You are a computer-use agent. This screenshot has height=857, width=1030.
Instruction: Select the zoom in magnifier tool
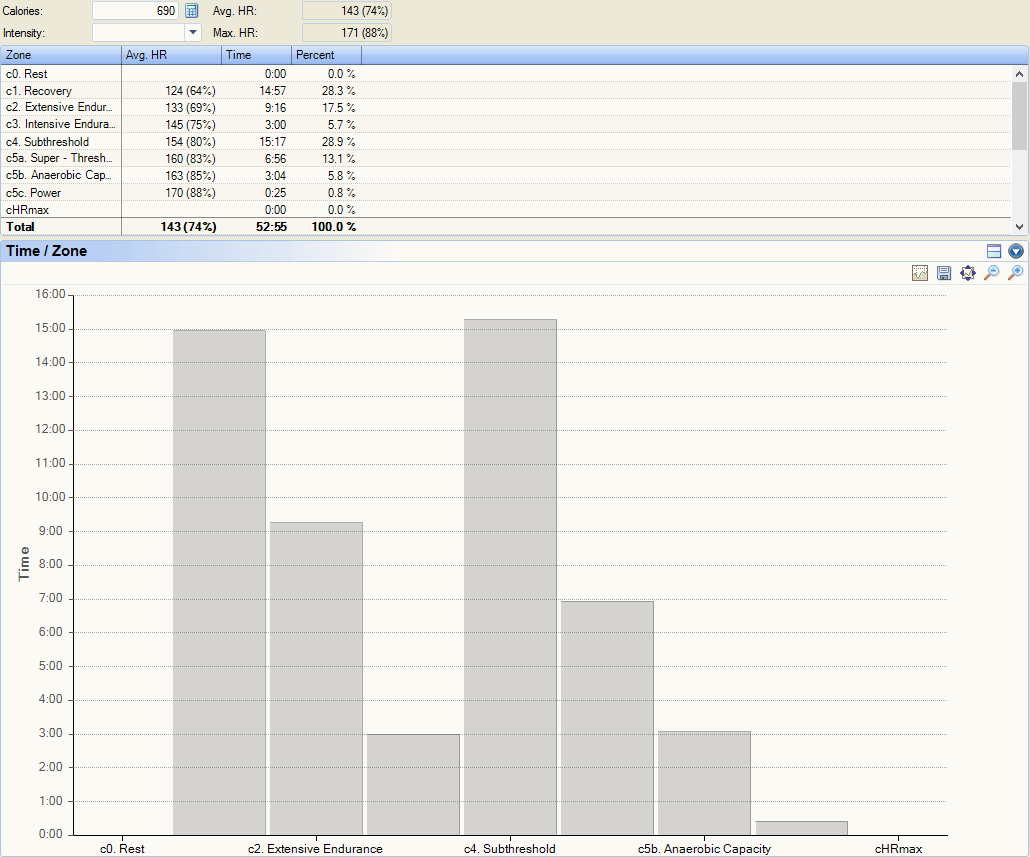[1014, 272]
